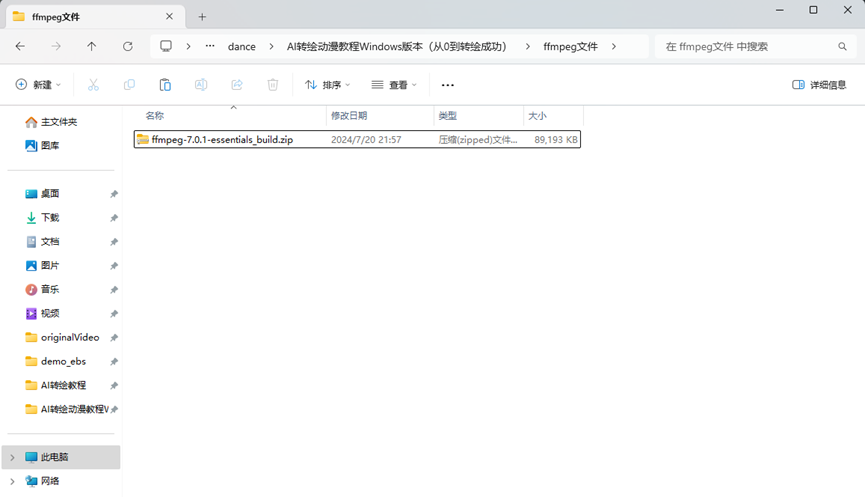Open 图库 gallery in sidebar
Image resolution: width=865 pixels, height=497 pixels.
42,146
